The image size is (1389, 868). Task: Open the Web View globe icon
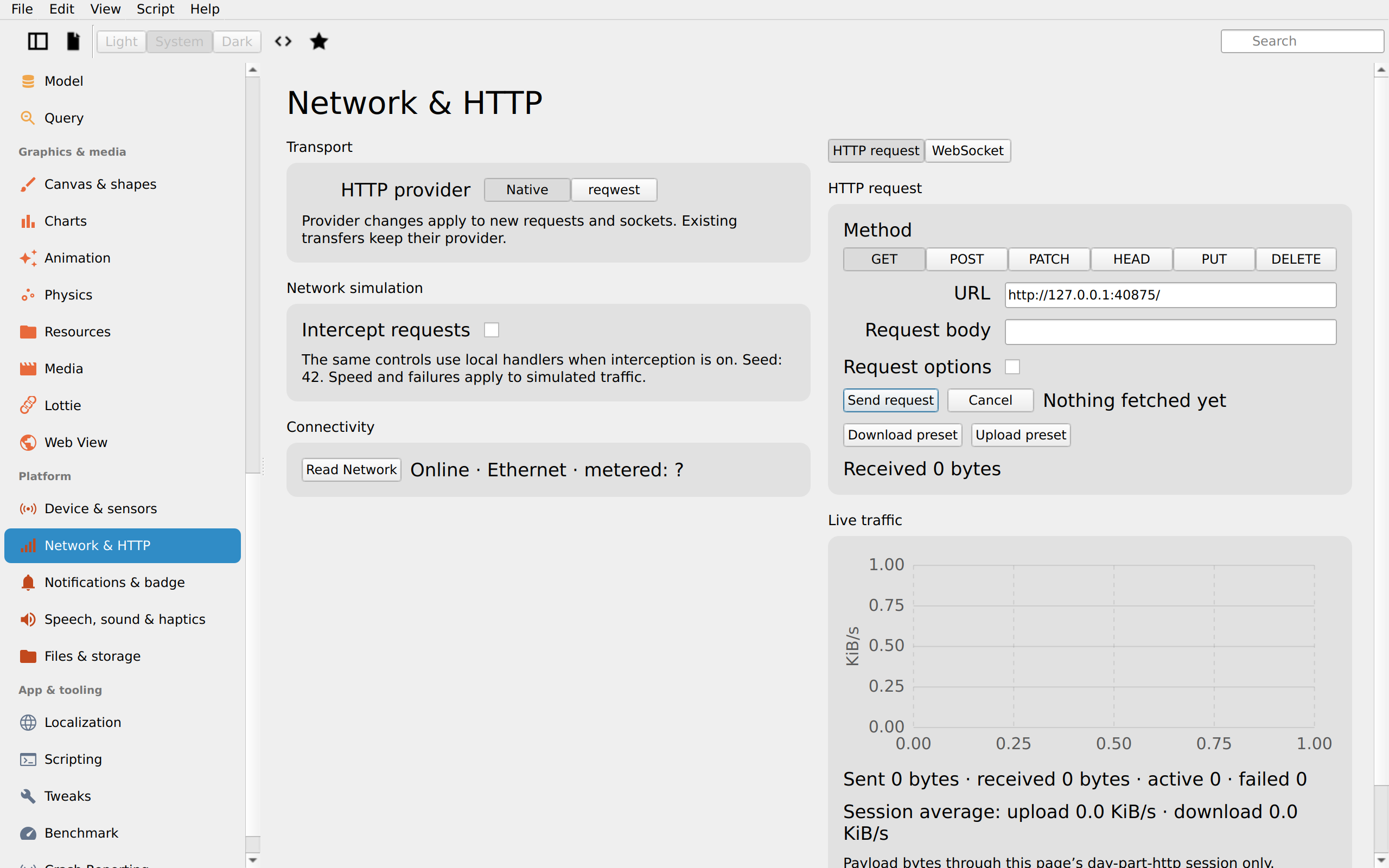(28, 443)
